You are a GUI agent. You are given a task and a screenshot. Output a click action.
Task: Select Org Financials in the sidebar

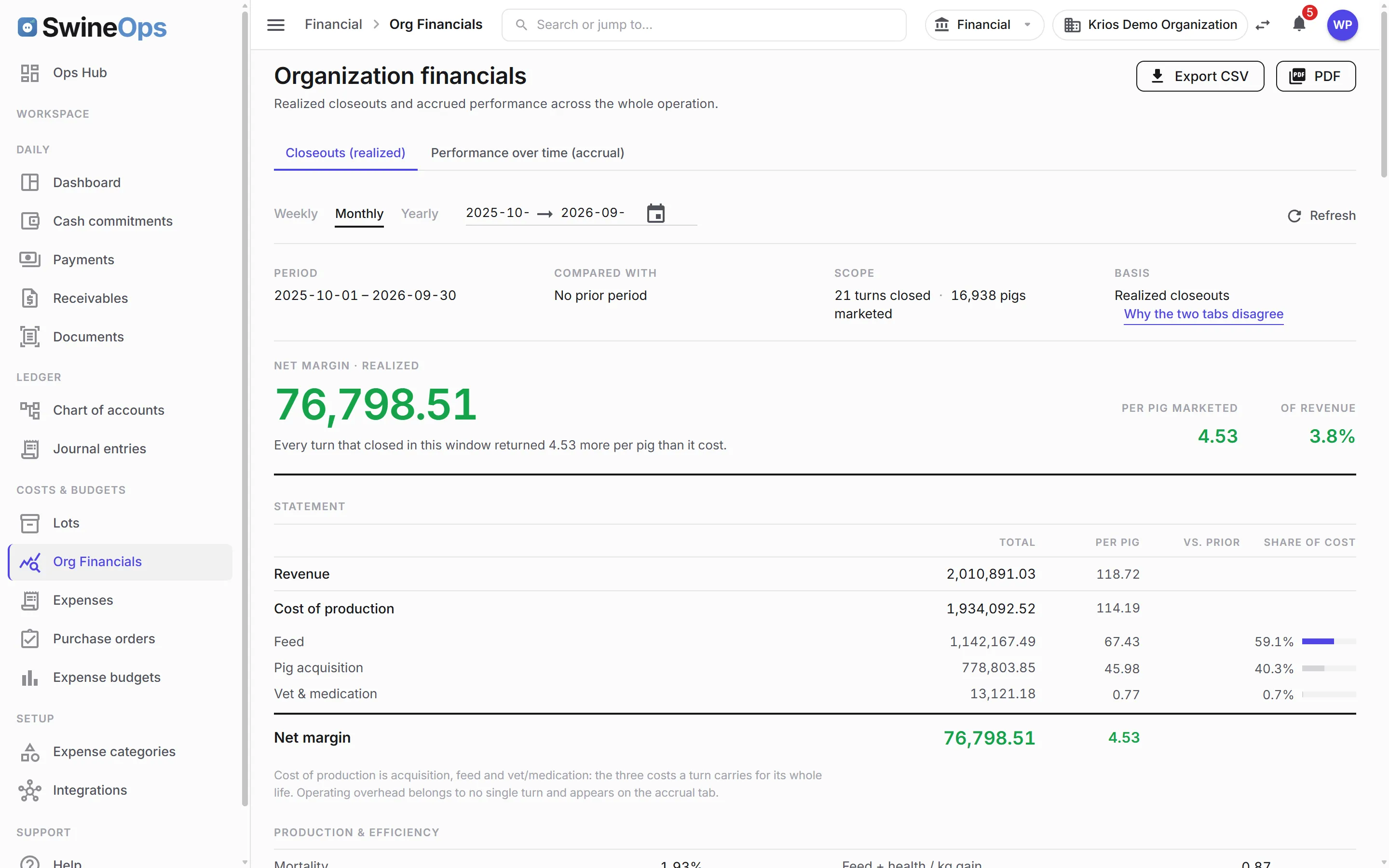[120, 561]
